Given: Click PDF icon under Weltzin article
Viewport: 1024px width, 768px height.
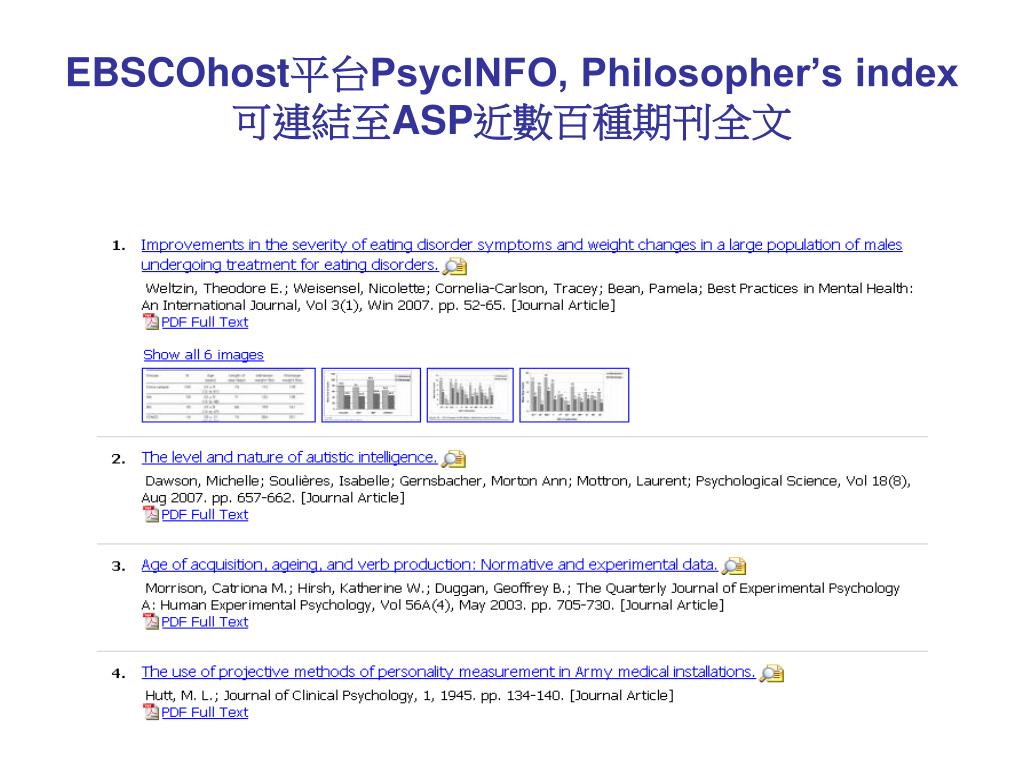Looking at the screenshot, I should pyautogui.click(x=151, y=322).
